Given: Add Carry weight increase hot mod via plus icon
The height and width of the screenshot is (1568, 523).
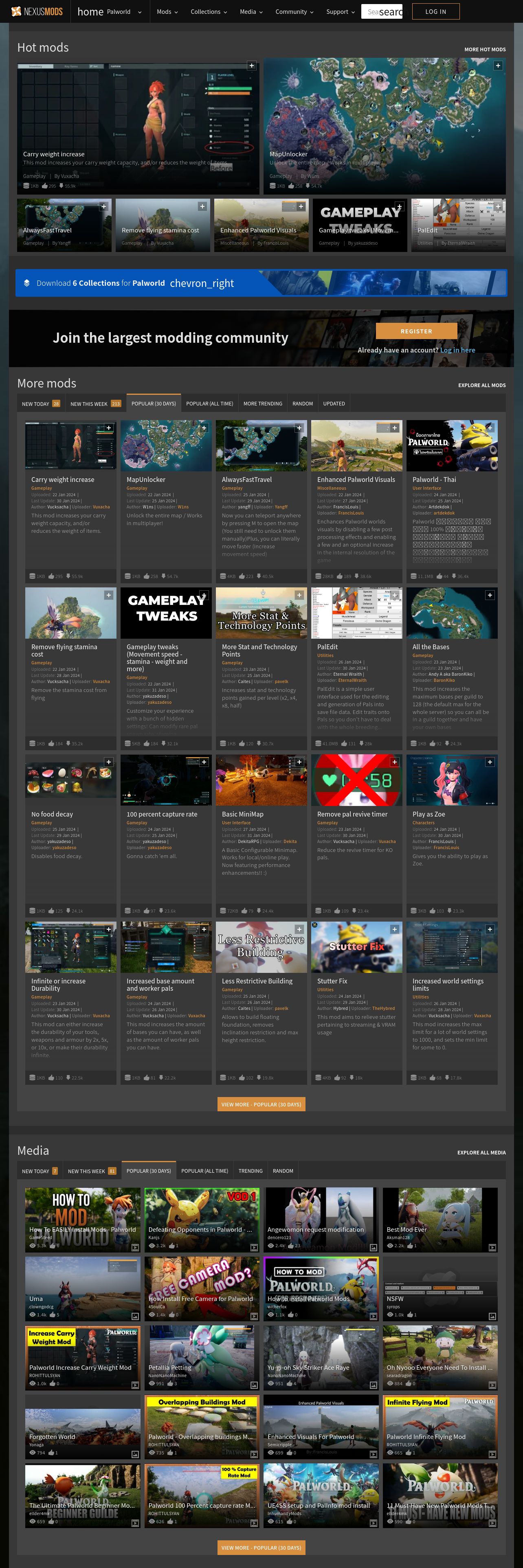Looking at the screenshot, I should tap(251, 66).
